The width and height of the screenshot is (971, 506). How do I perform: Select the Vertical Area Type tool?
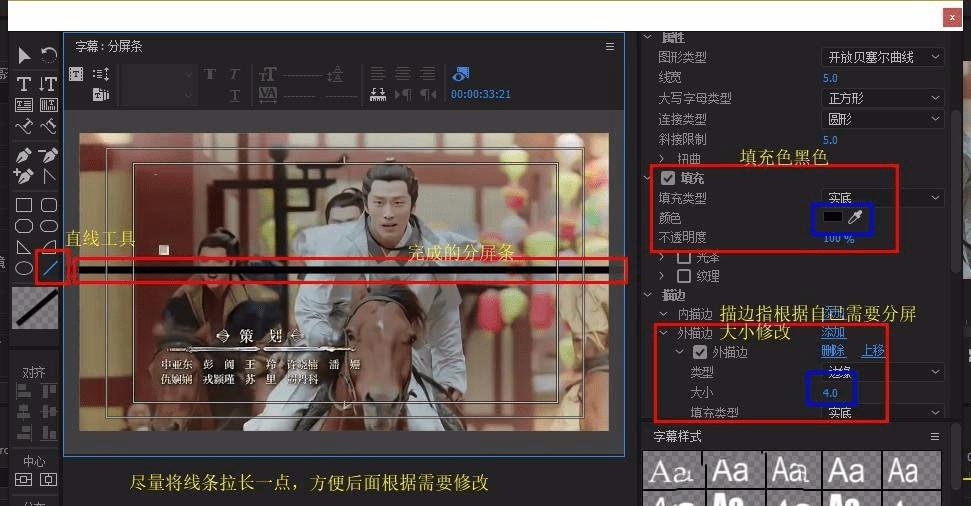click(x=48, y=105)
